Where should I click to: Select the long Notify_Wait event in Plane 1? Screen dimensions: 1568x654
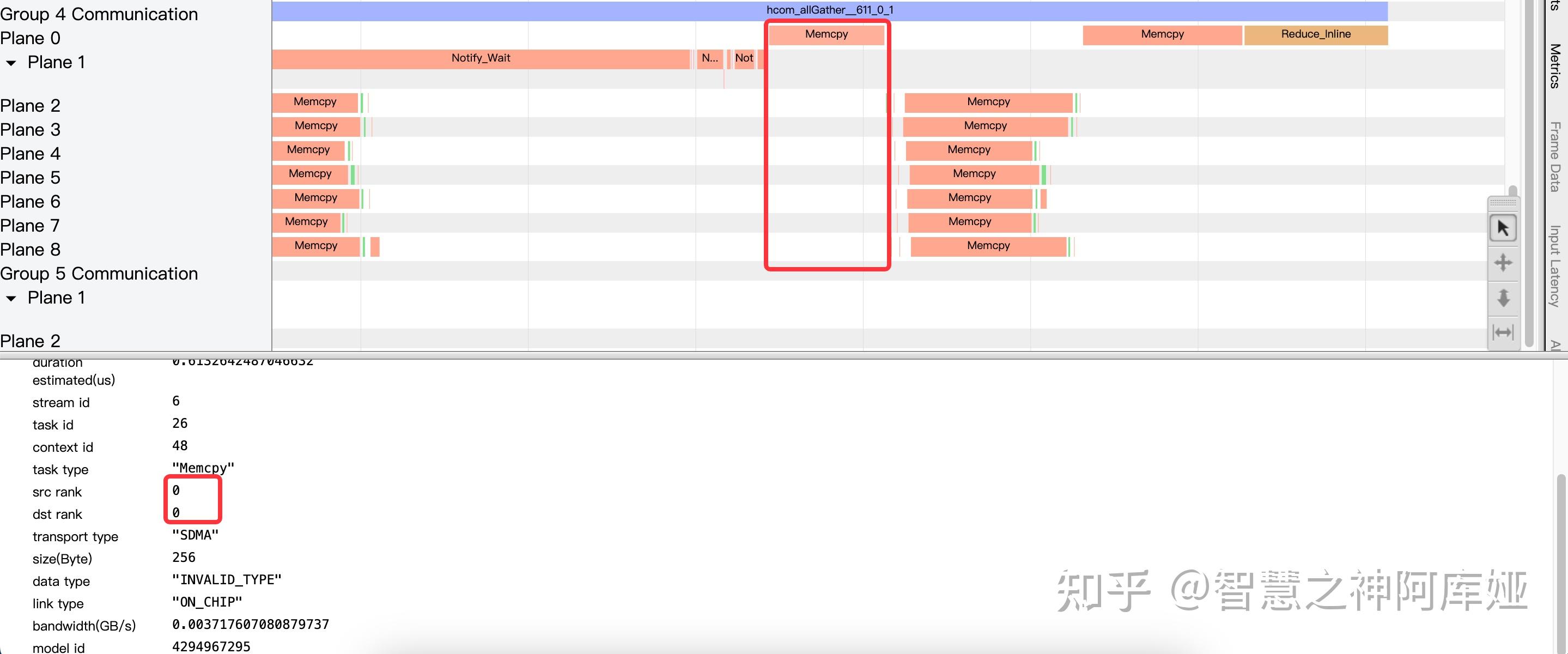(x=481, y=58)
